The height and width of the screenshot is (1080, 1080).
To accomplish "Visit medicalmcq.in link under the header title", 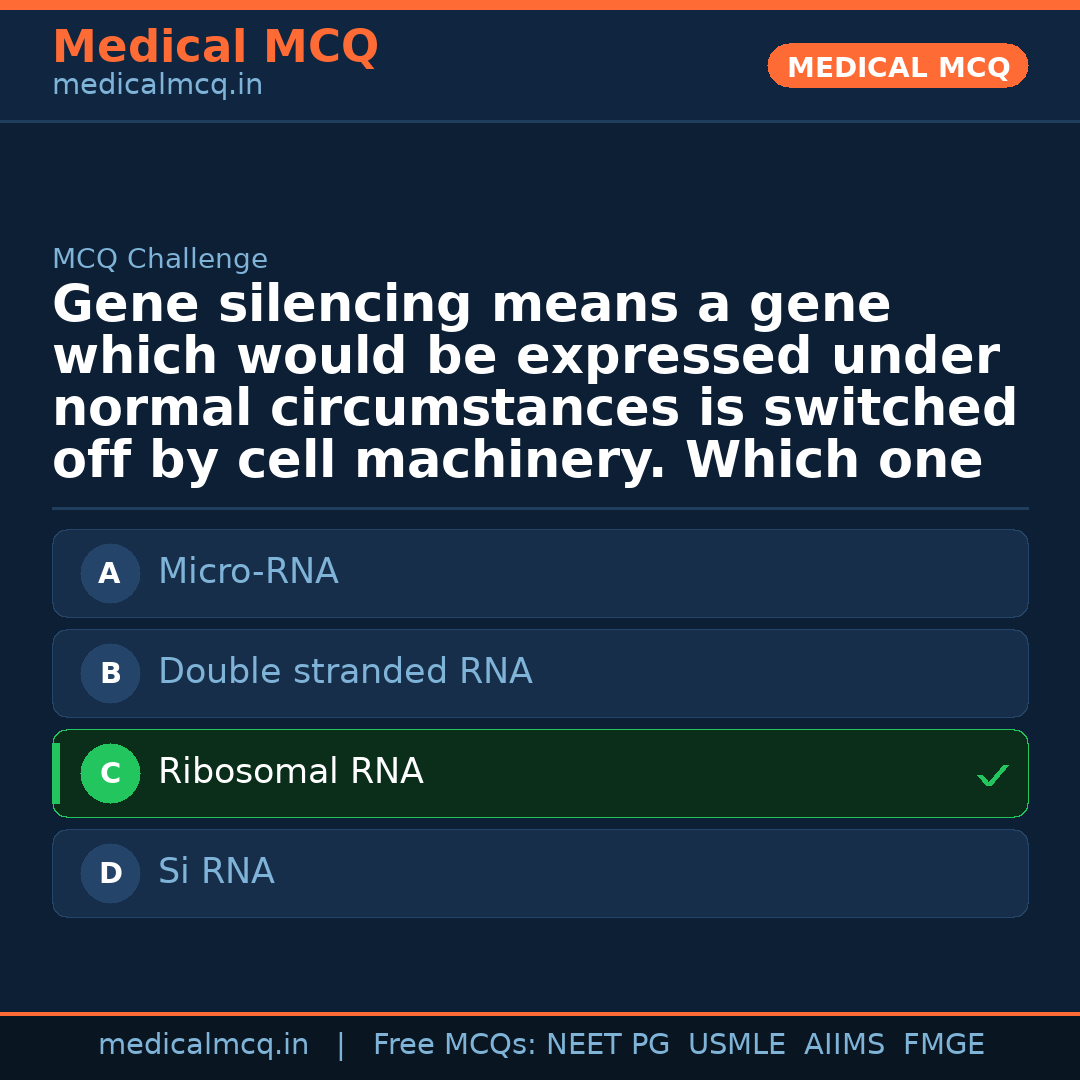I will tap(157, 86).
